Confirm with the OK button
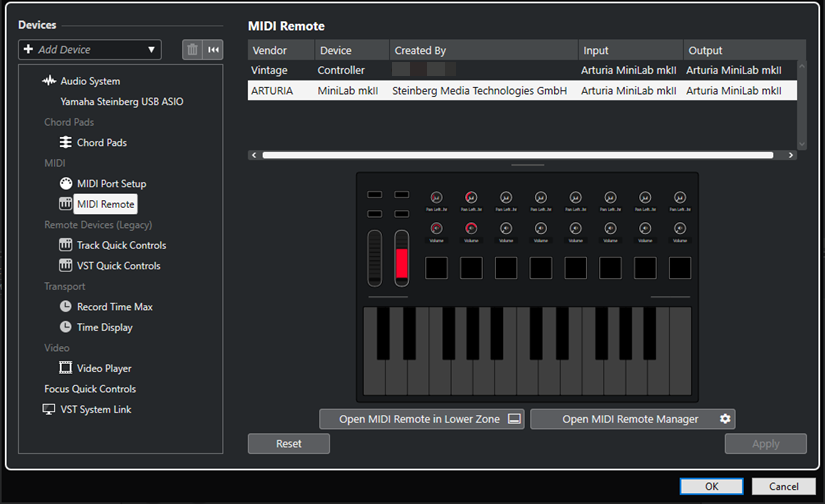Screen dimensions: 825x504 pyautogui.click(x=711, y=486)
